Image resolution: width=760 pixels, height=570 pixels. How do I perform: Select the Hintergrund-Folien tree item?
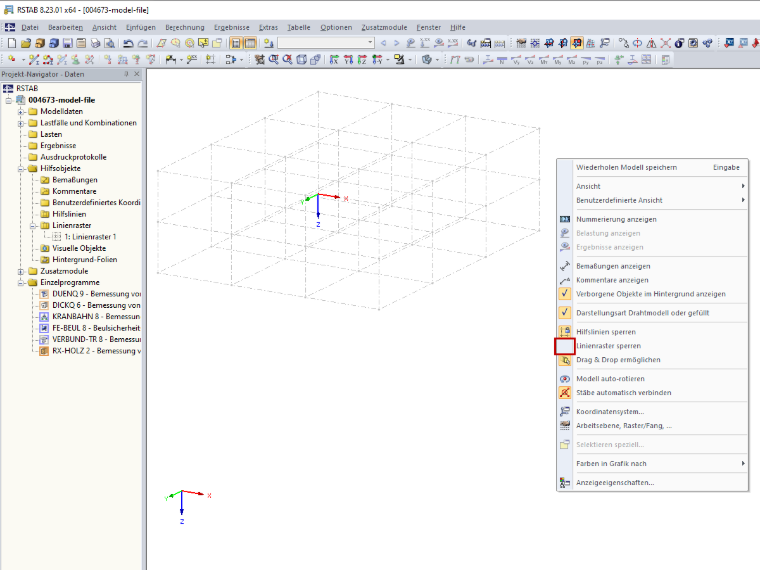click(x=84, y=260)
